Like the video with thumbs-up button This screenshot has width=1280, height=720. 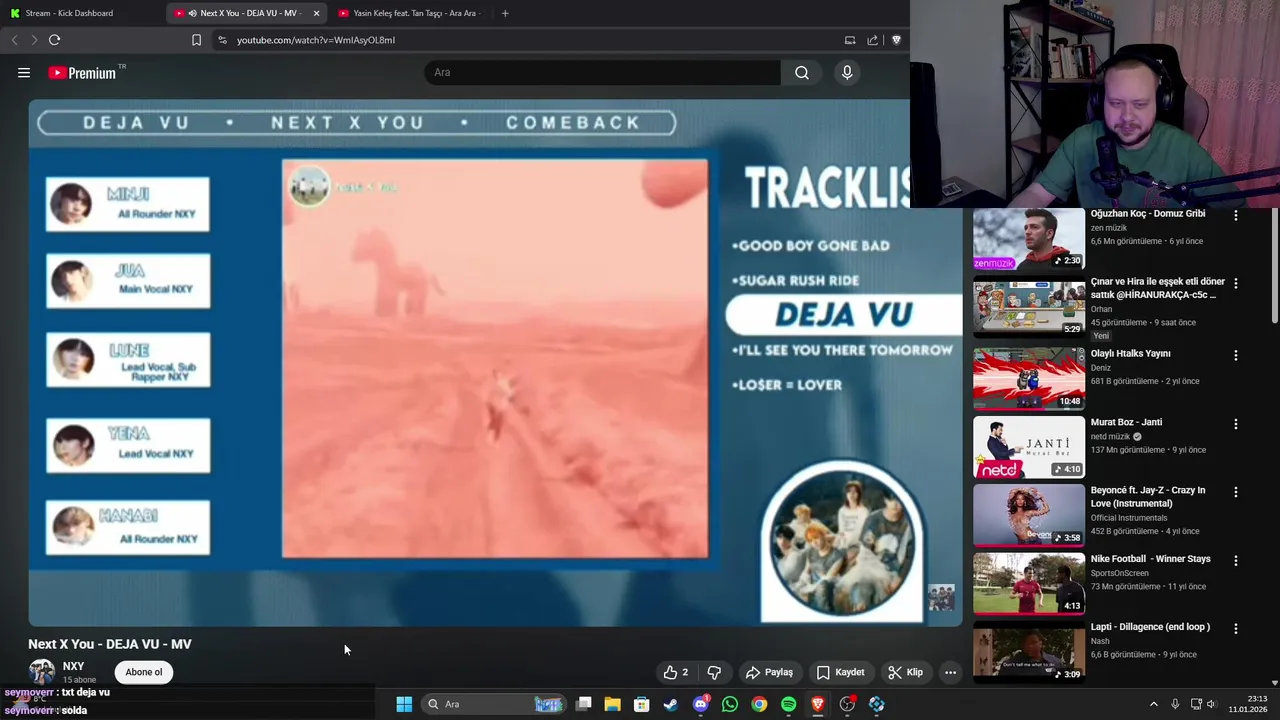click(676, 672)
